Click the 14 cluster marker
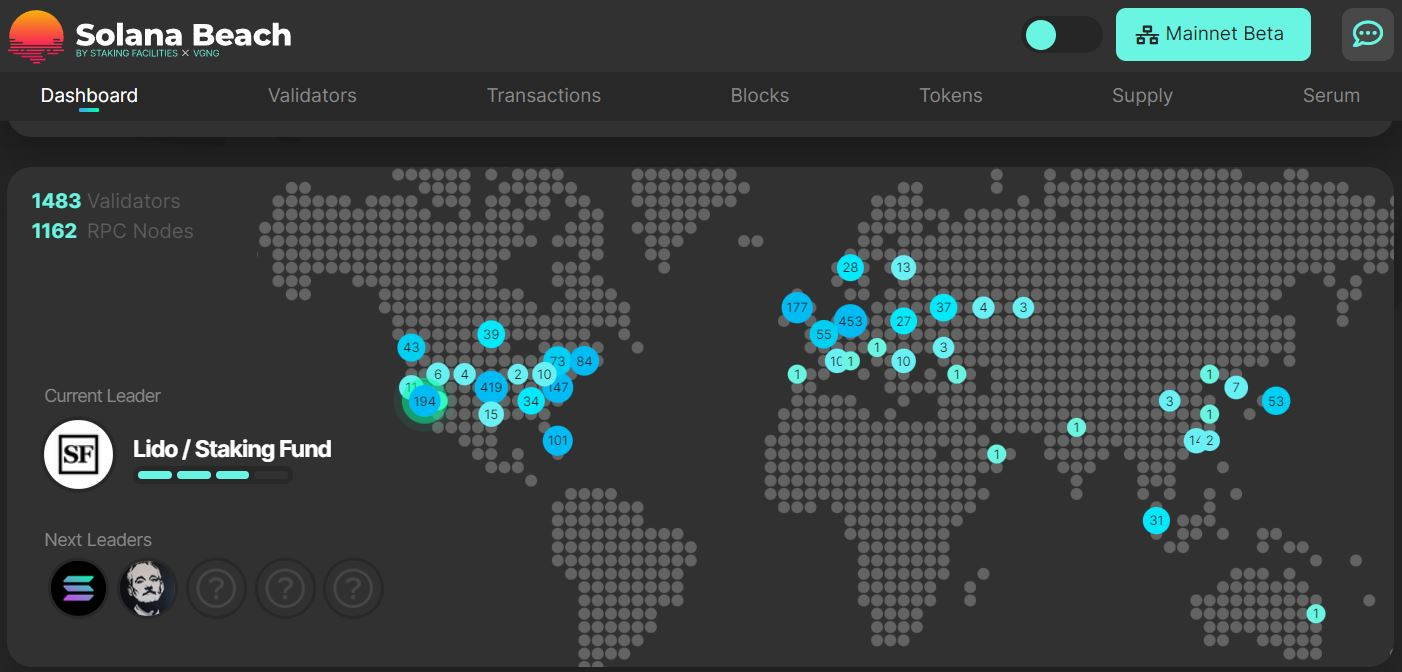Screen dimensions: 1402x672 pos(1194,440)
